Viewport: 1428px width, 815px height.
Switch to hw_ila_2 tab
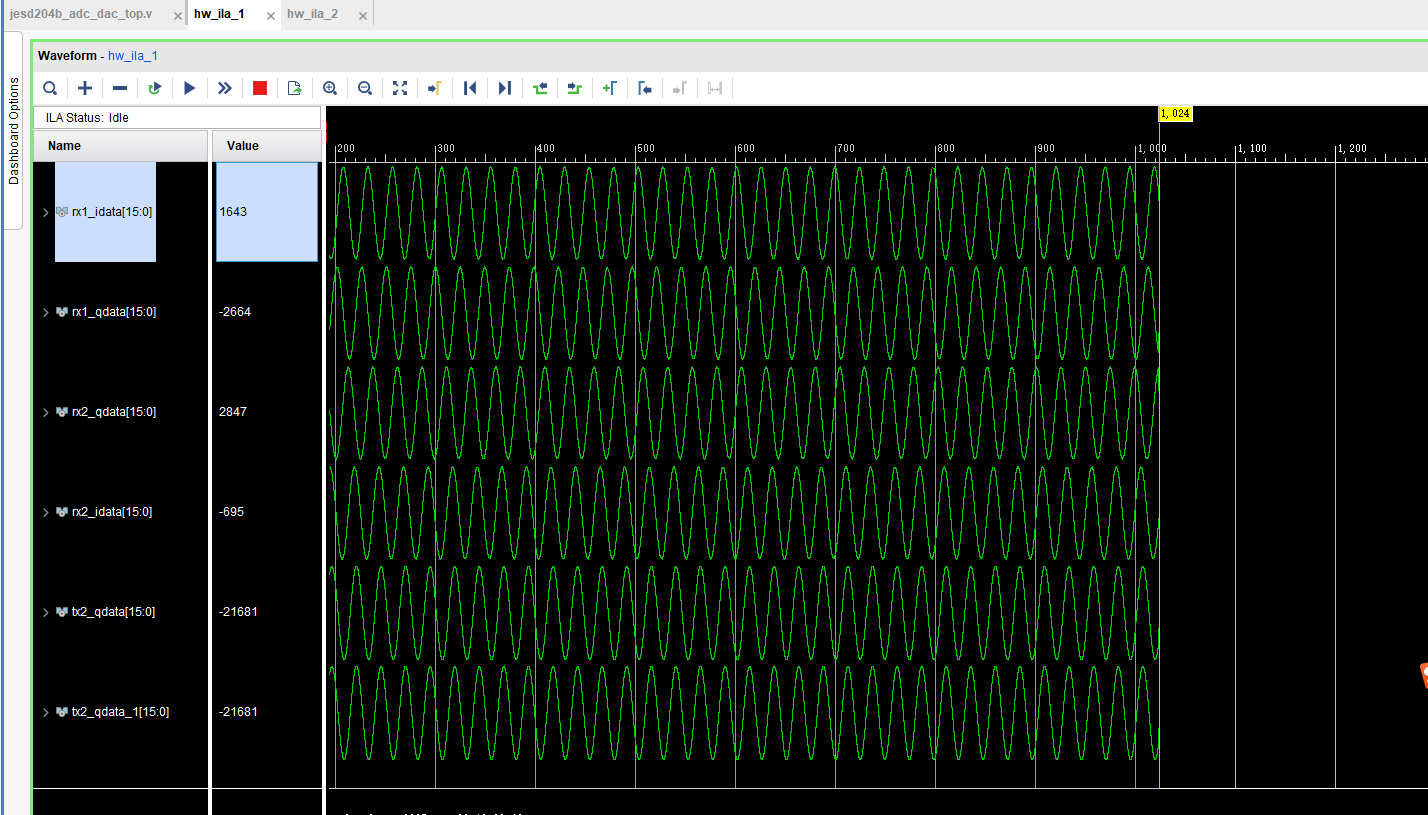click(312, 14)
